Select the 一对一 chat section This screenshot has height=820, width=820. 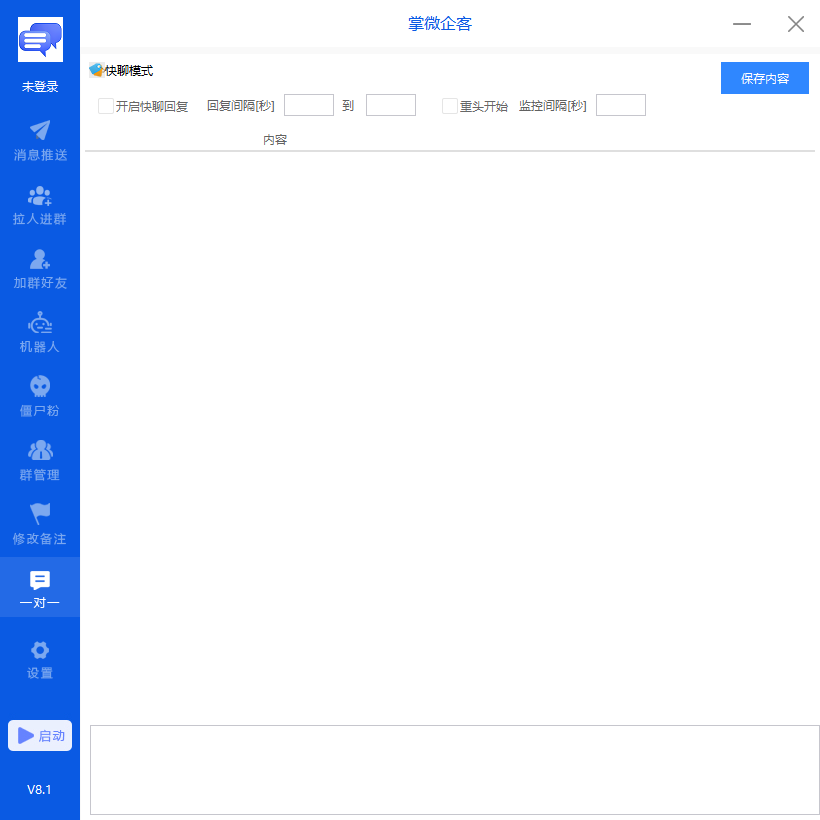40,588
